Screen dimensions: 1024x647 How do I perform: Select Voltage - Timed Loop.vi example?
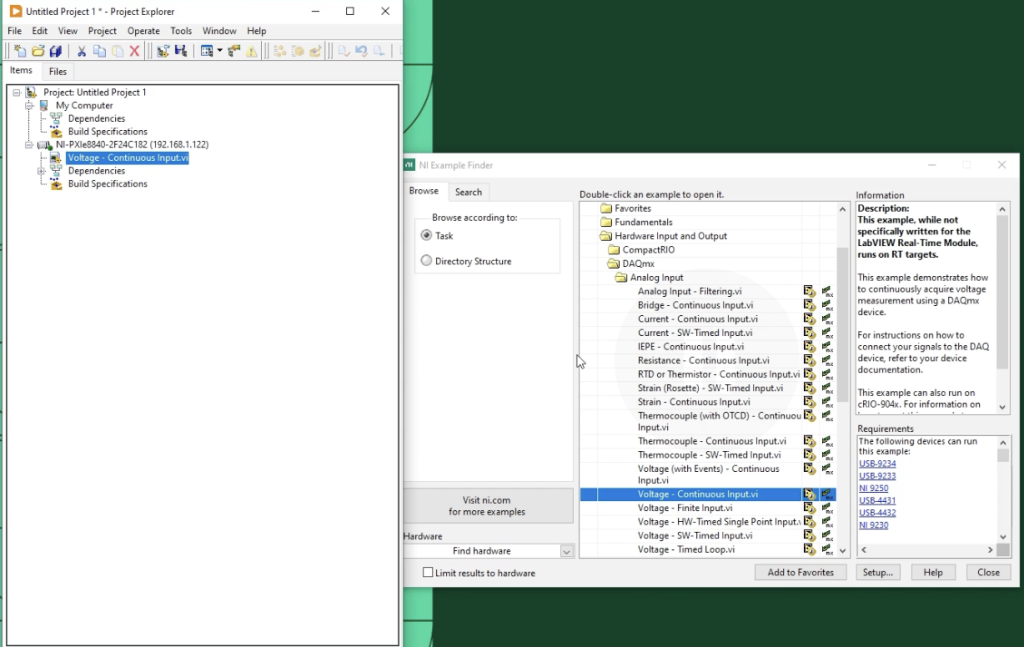686,550
